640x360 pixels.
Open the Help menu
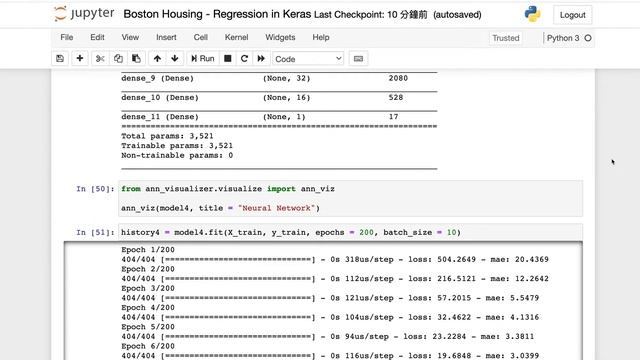pos(321,37)
